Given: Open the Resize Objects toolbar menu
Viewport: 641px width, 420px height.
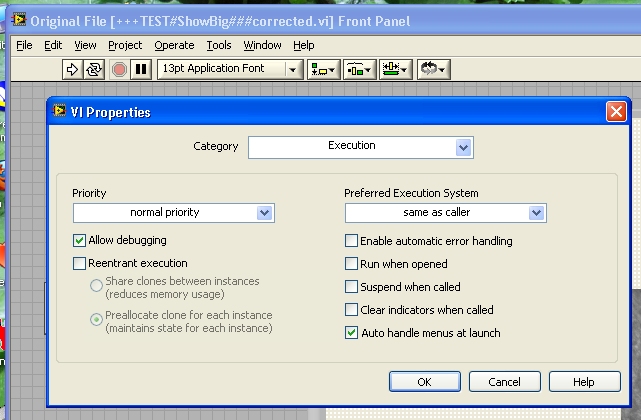Looking at the screenshot, I should [395, 69].
